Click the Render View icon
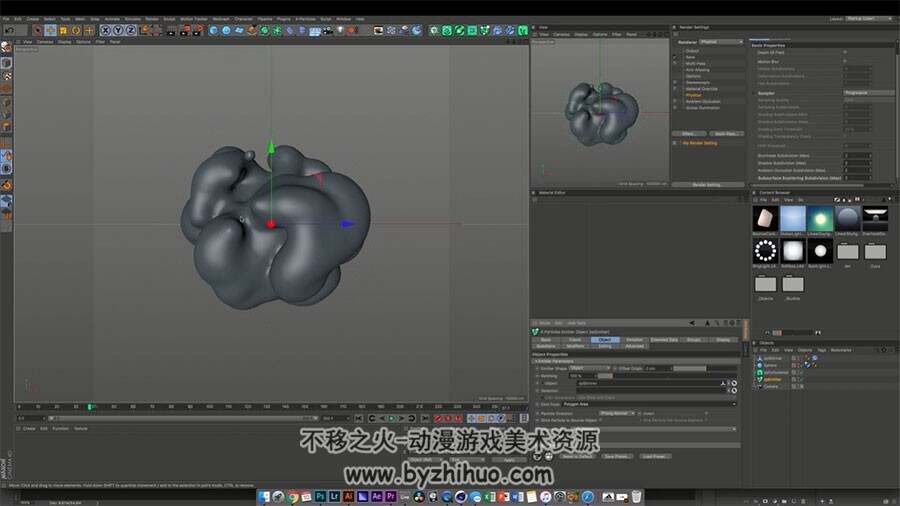Screen dimensions: 900x506 (172, 30)
